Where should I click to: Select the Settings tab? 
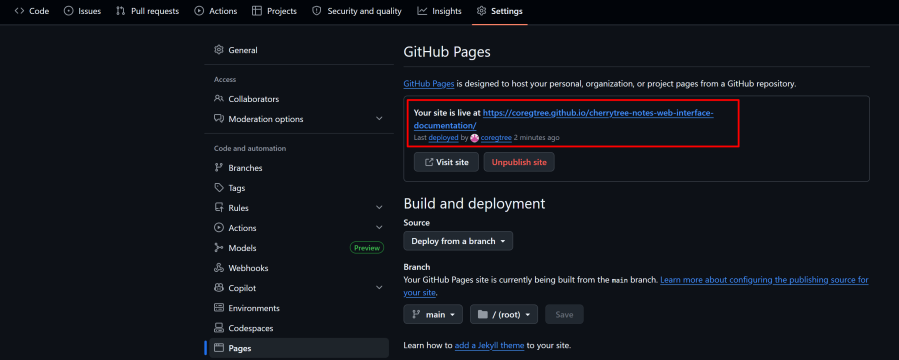click(x=499, y=11)
